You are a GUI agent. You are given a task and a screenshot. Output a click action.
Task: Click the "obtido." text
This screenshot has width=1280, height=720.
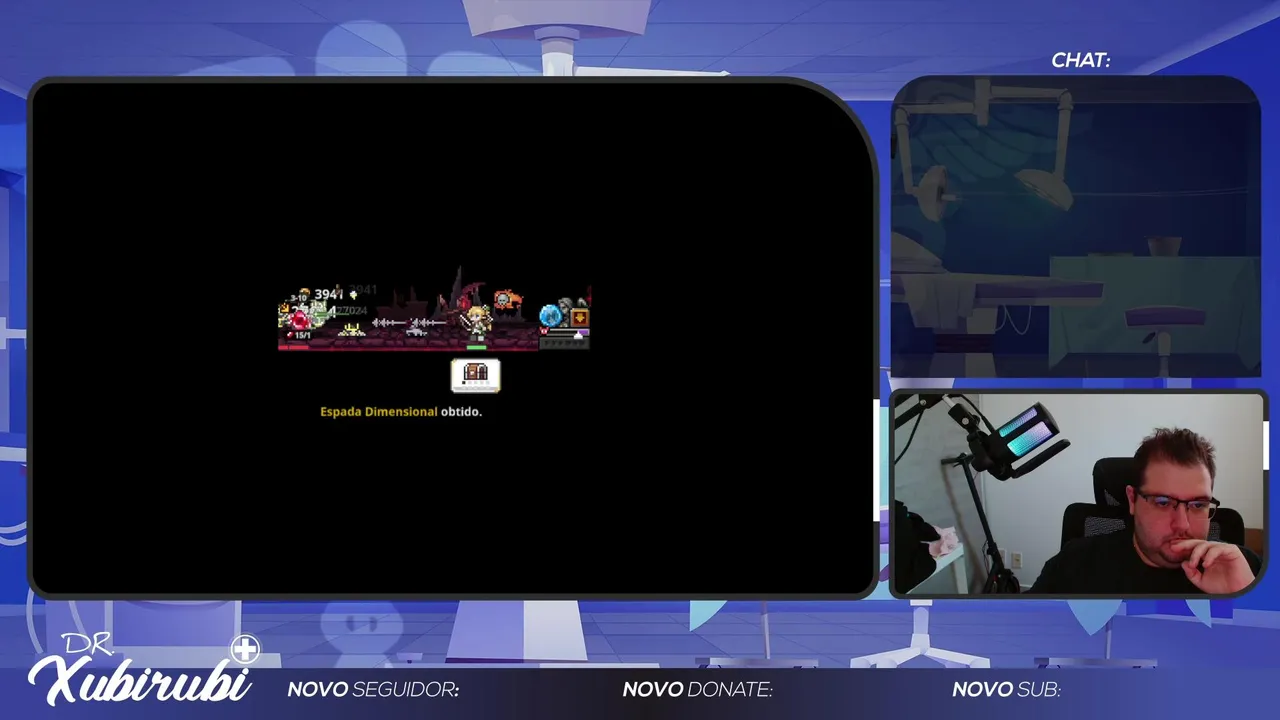tap(461, 412)
